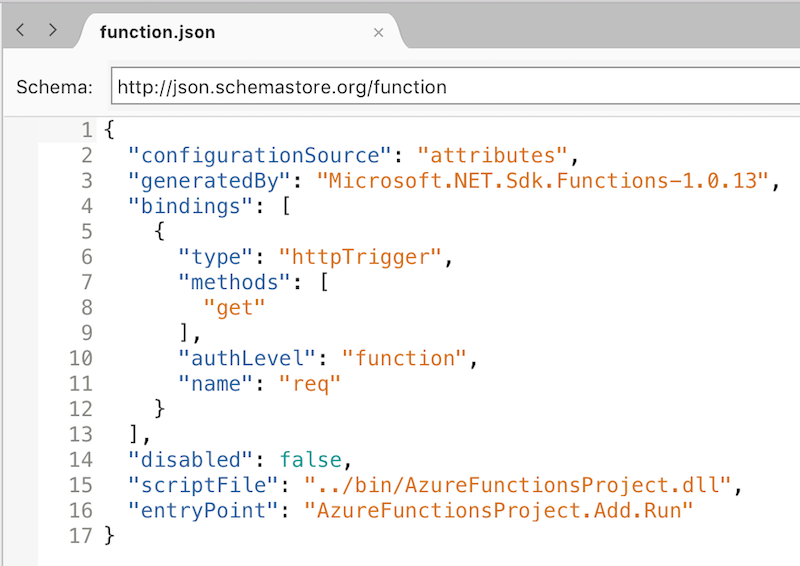Click the "authLevel" key on line 10

point(247,358)
